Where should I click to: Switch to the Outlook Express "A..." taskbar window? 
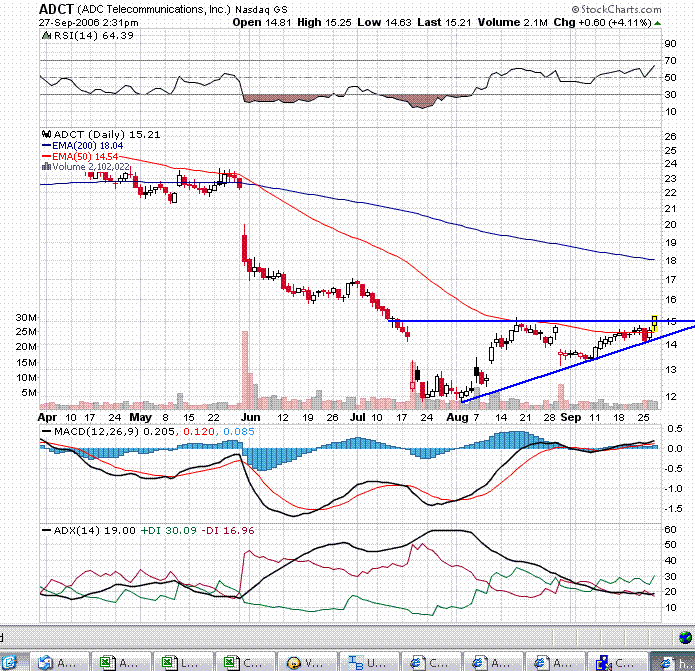[60, 663]
